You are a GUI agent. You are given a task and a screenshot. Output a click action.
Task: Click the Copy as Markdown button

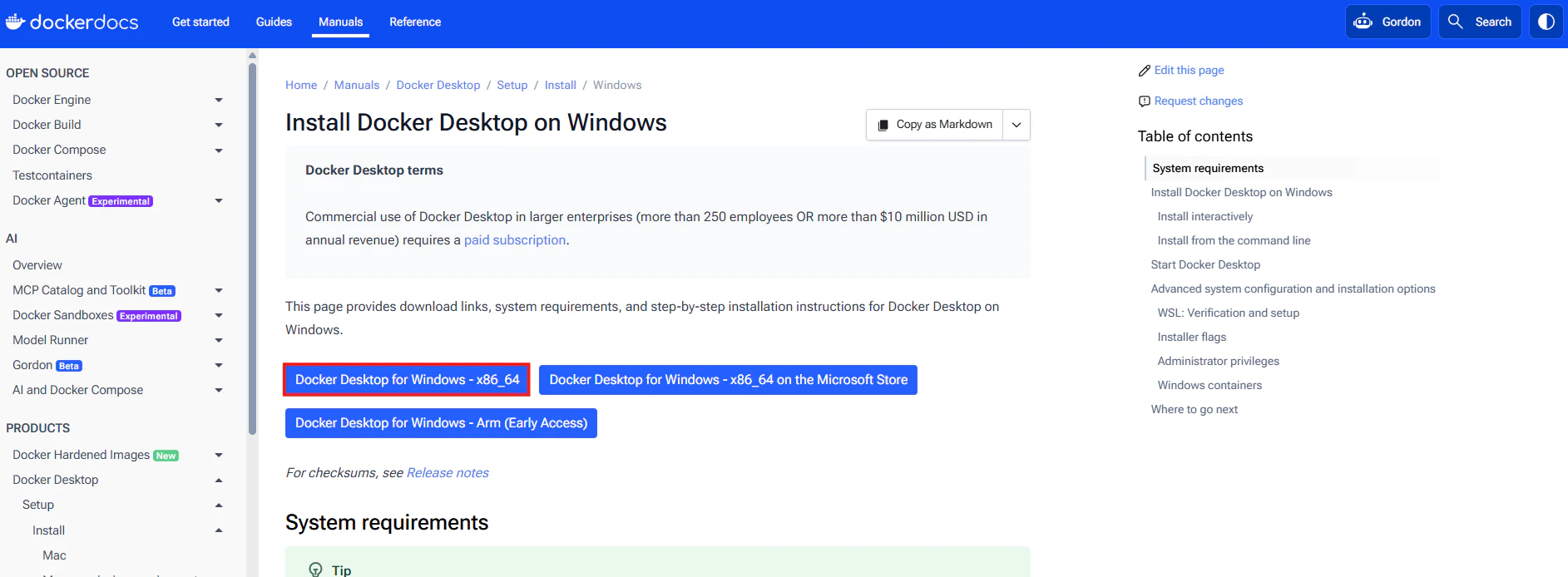(935, 125)
